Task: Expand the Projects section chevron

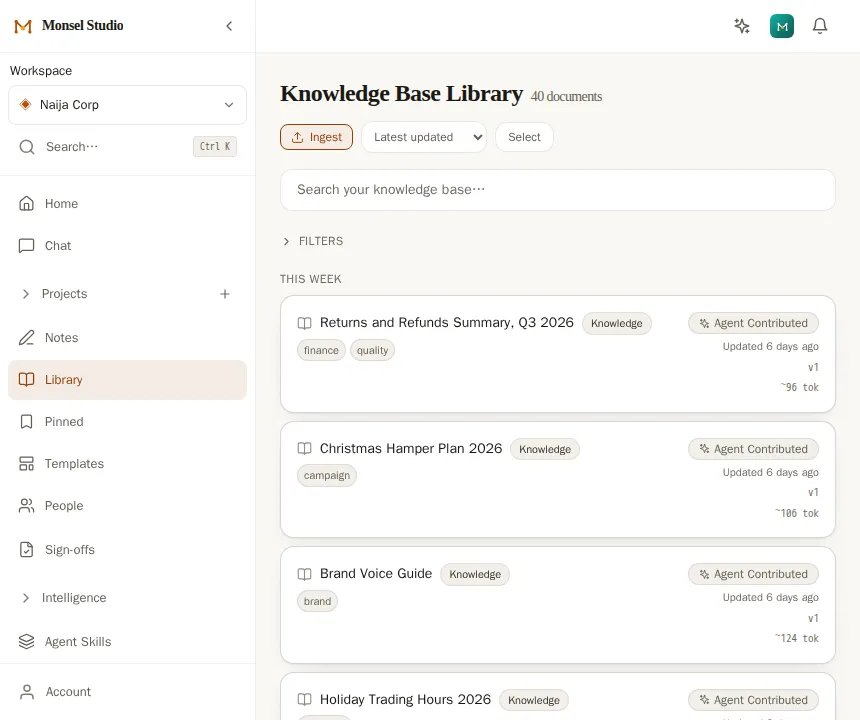Action: click(26, 294)
